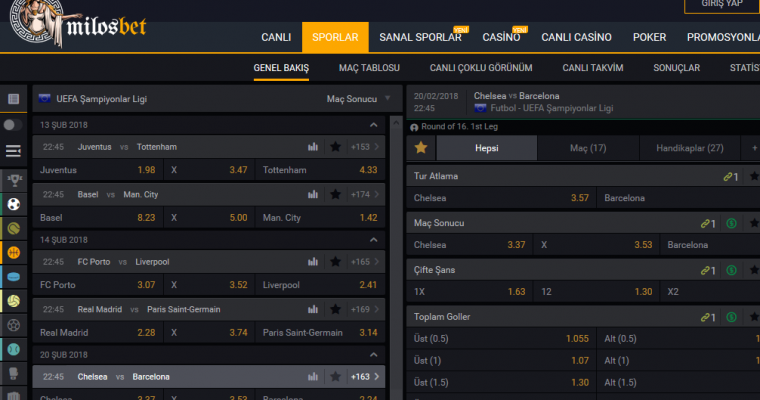Open CASİNO in the top menu
Image resolution: width=760 pixels, height=400 pixels.
(x=501, y=37)
